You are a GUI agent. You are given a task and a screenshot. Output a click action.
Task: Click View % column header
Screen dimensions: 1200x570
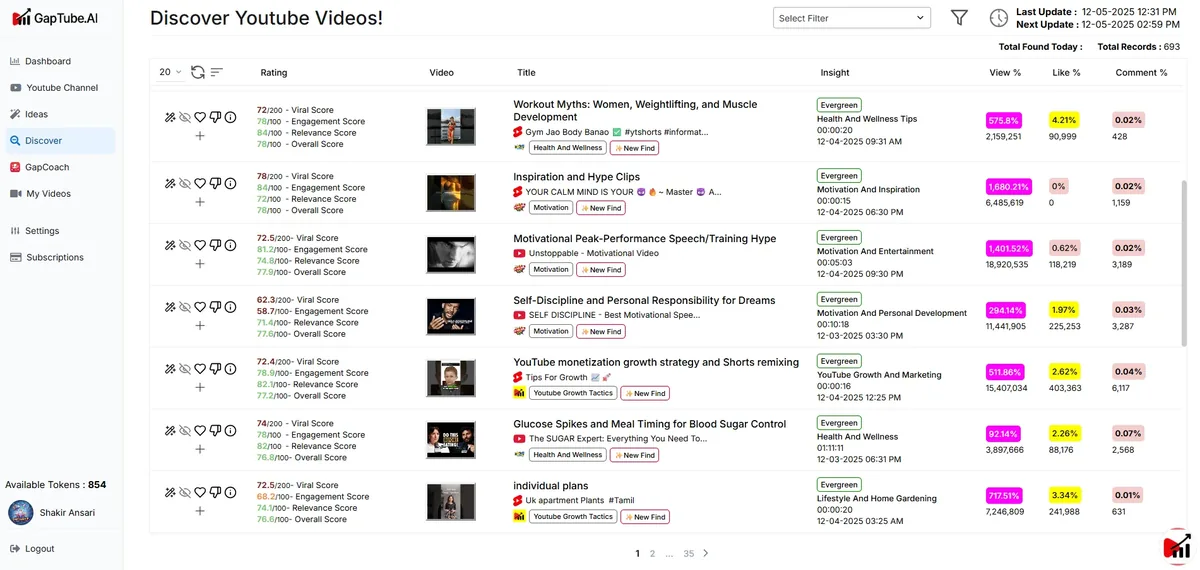pyautogui.click(x=1005, y=73)
